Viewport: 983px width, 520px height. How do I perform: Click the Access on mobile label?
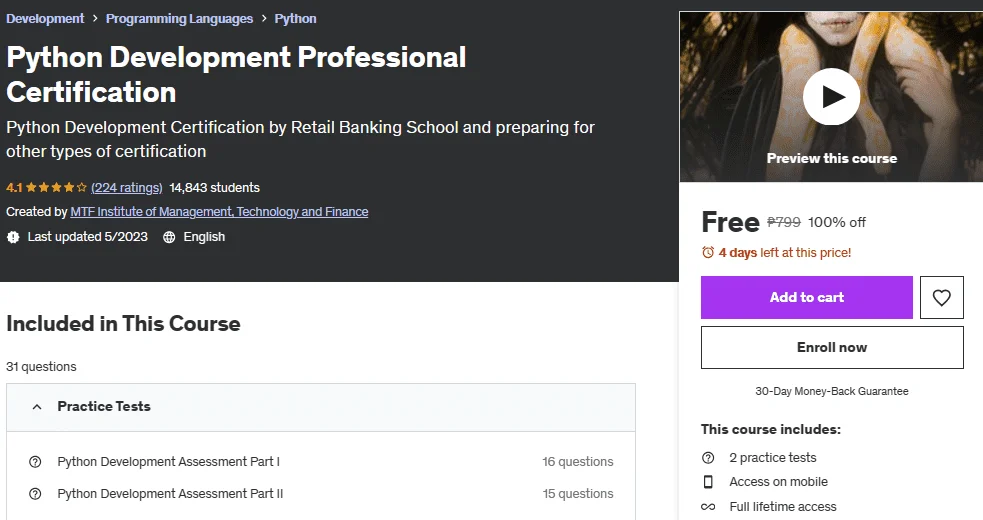[x=779, y=482]
